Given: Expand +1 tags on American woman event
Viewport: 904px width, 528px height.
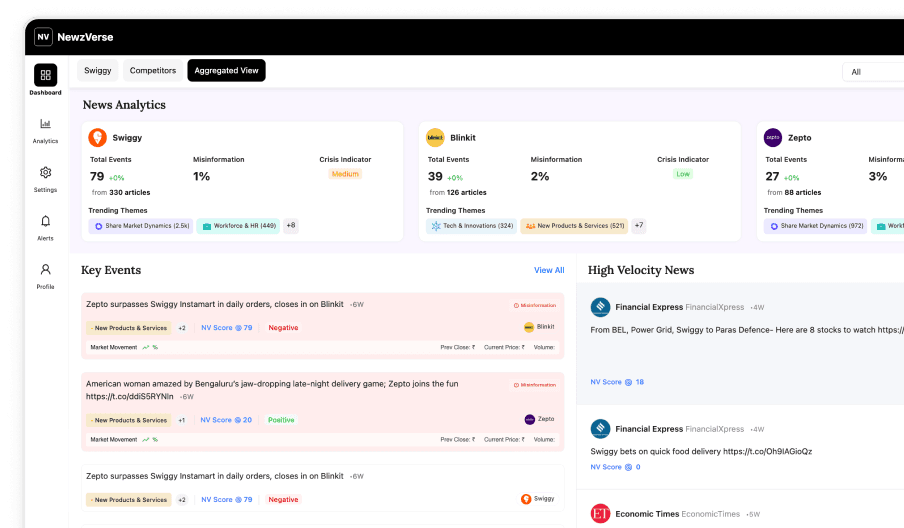Looking at the screenshot, I should (x=182, y=420).
